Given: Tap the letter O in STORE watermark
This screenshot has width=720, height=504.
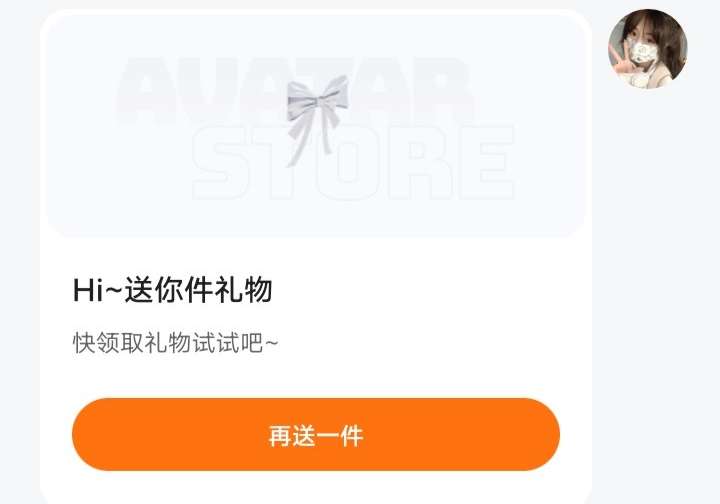Looking at the screenshot, I should (x=351, y=163).
